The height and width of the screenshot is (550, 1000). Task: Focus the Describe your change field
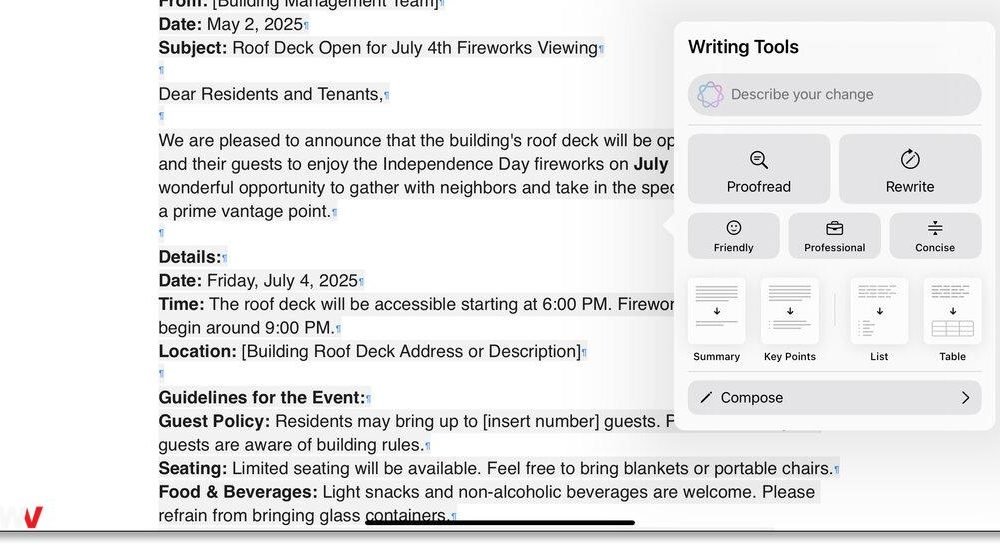[834, 94]
